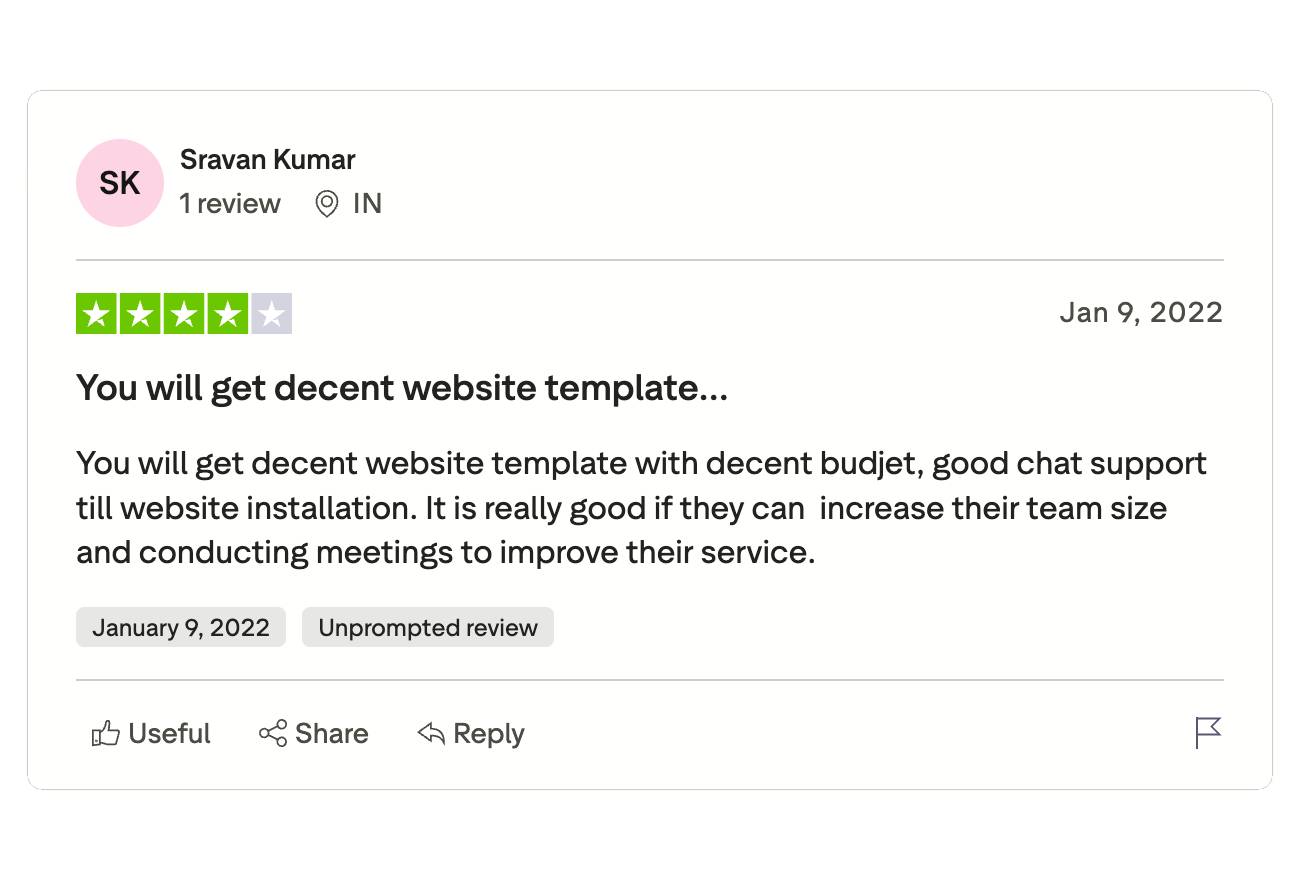Image resolution: width=1300 pixels, height=880 pixels.
Task: Click the Reply arrow icon
Action: click(x=431, y=734)
